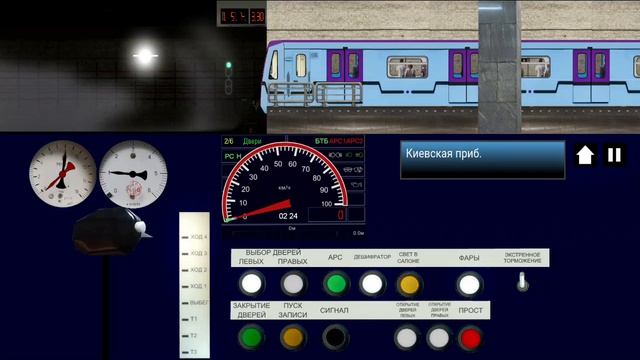This screenshot has height=360, width=640.
Task: Push the ОТКРЫТИЕ ДВЕРЕЙ ПРАВЫХ button
Action: point(438,338)
